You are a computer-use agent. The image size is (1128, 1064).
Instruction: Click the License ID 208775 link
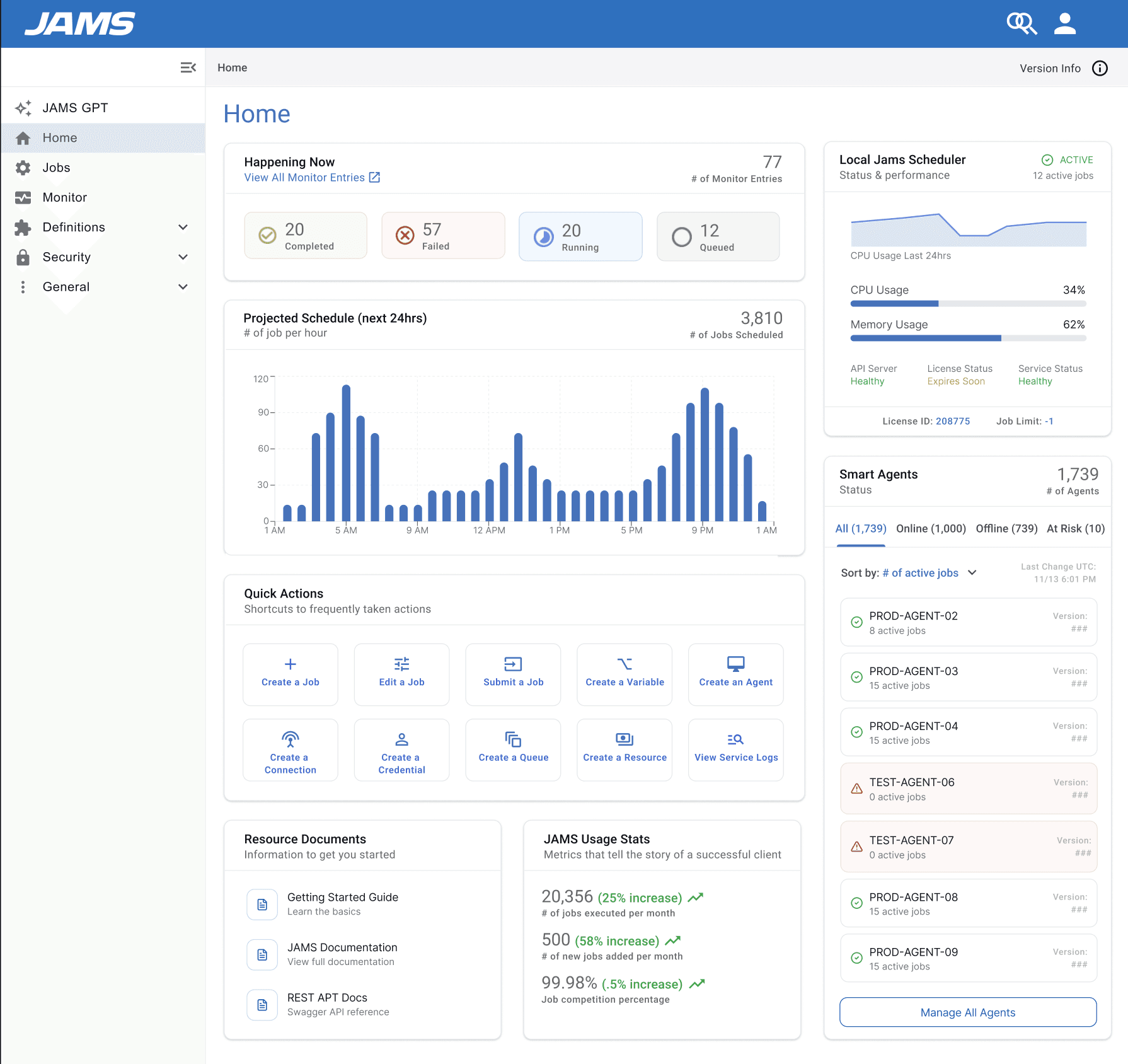[x=953, y=421]
